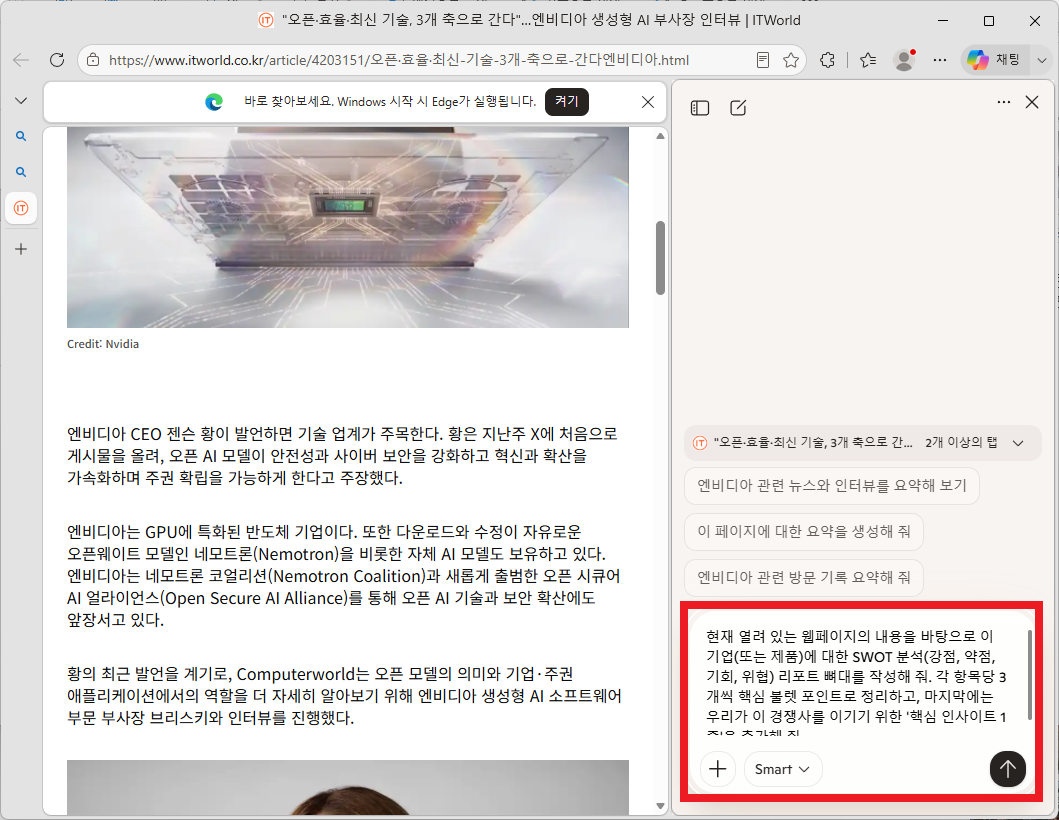Toggle the Copilot sidebar panel icon

click(x=700, y=108)
